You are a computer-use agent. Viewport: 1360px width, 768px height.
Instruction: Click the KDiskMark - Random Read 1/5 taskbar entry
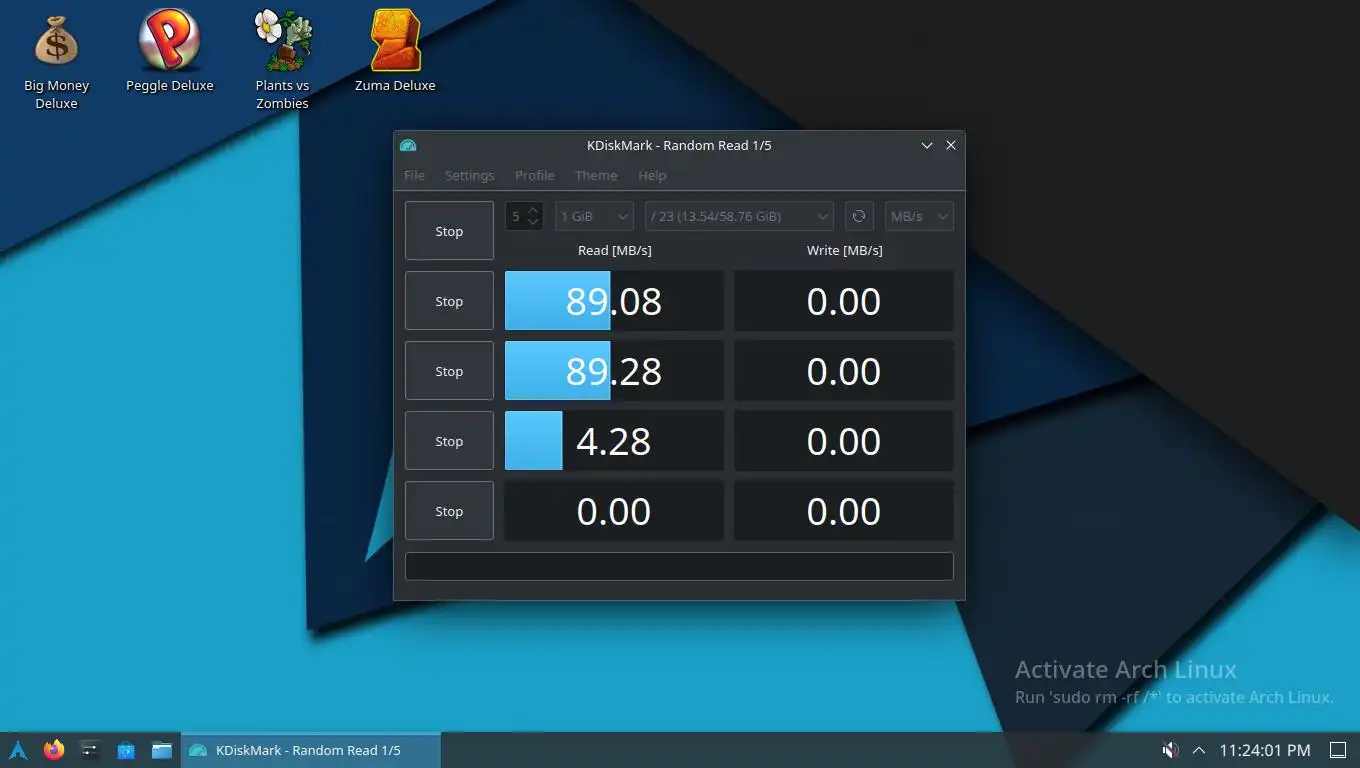[x=310, y=750]
